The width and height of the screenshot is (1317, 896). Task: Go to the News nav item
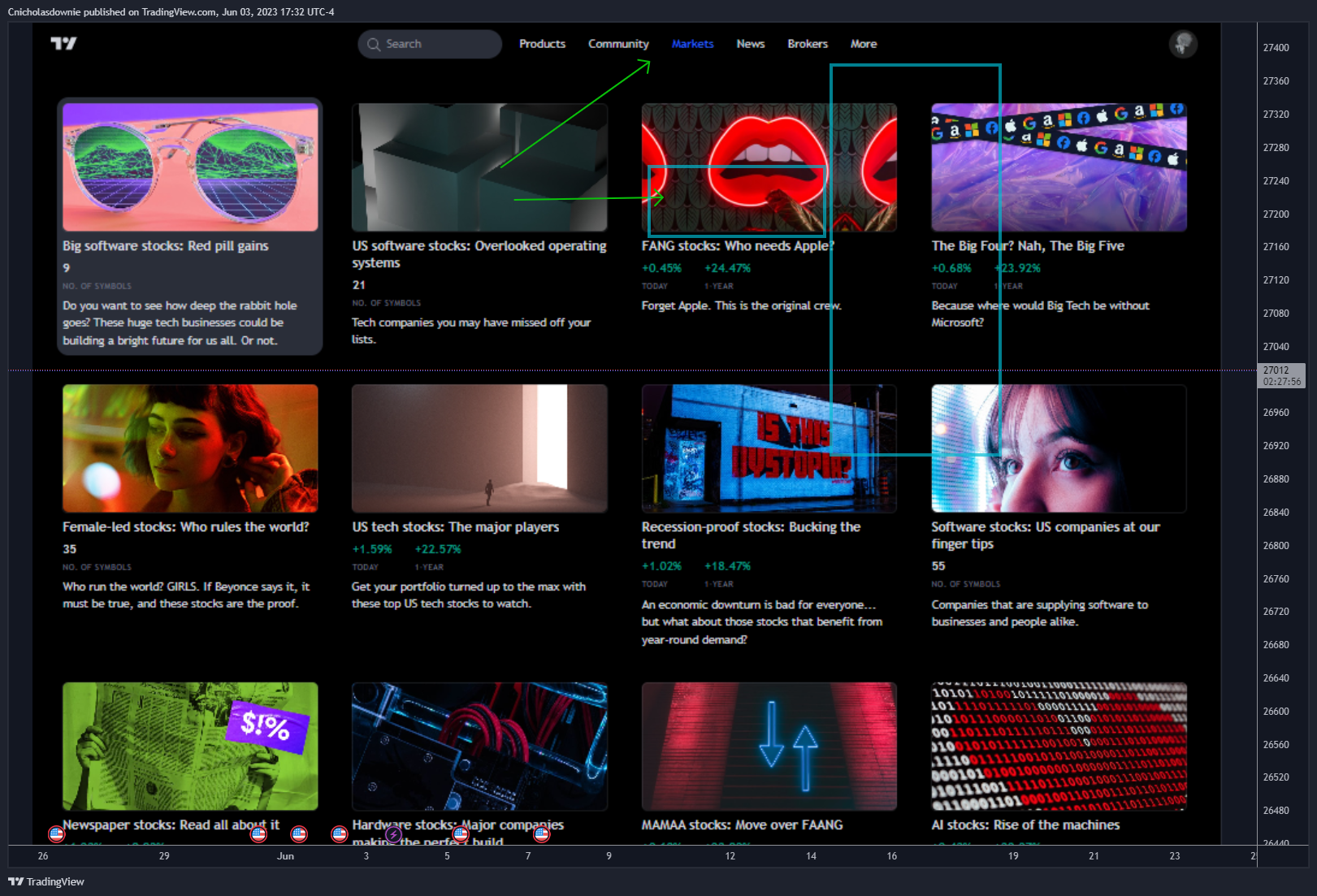[751, 44]
